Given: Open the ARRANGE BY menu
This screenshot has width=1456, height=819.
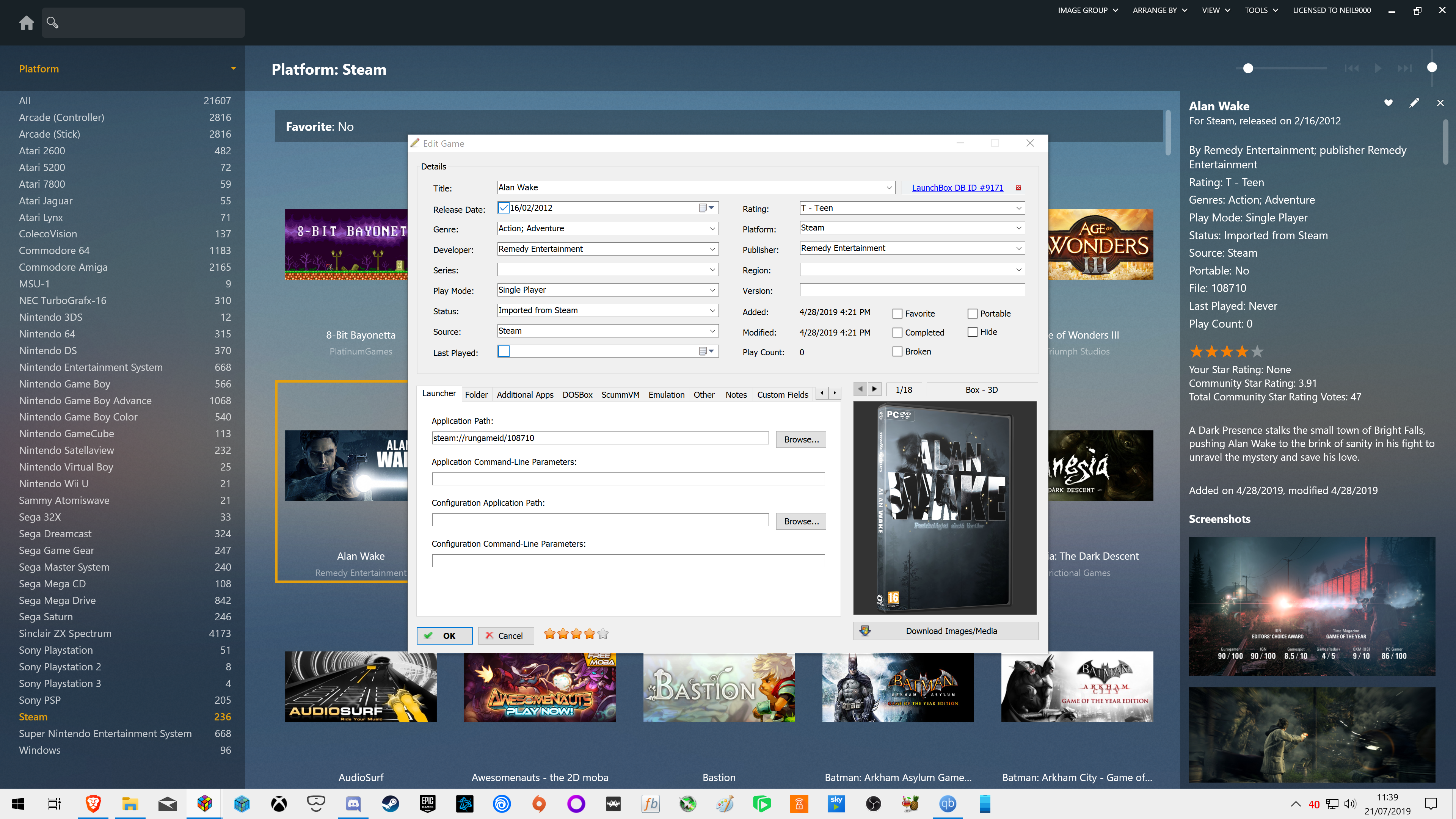Looking at the screenshot, I should pyautogui.click(x=1160, y=10).
